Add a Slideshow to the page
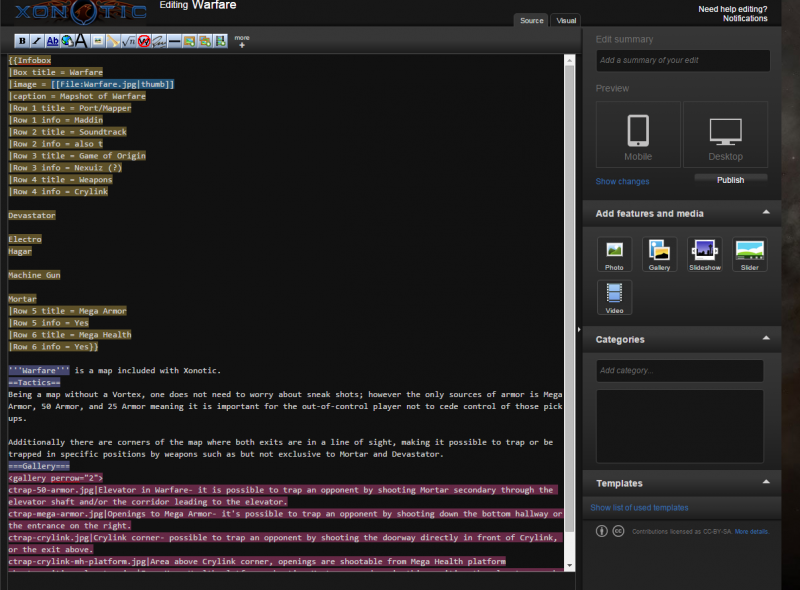Image resolution: width=800 pixels, height=590 pixels. coord(705,254)
